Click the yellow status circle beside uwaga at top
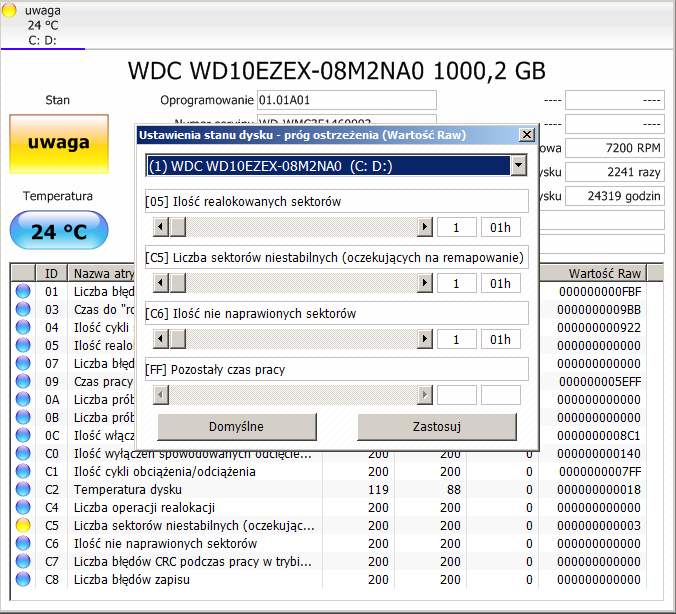 9,9
